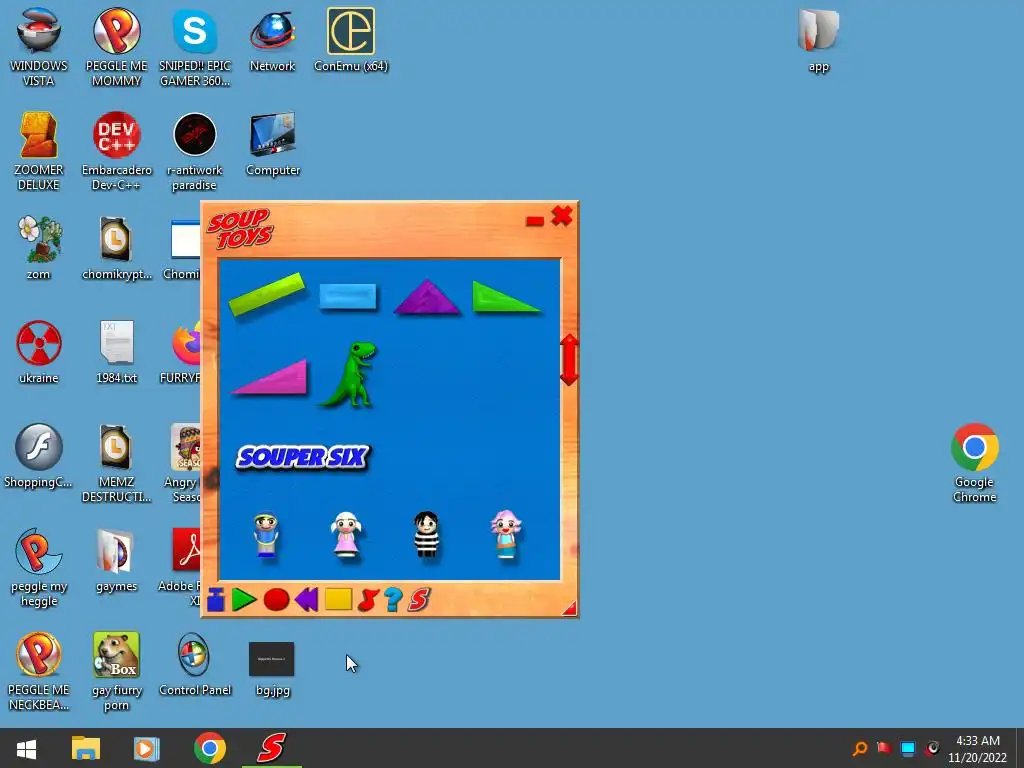
Task: Open the Skype SNIPED!! EPIC GAMER icon
Action: [195, 47]
